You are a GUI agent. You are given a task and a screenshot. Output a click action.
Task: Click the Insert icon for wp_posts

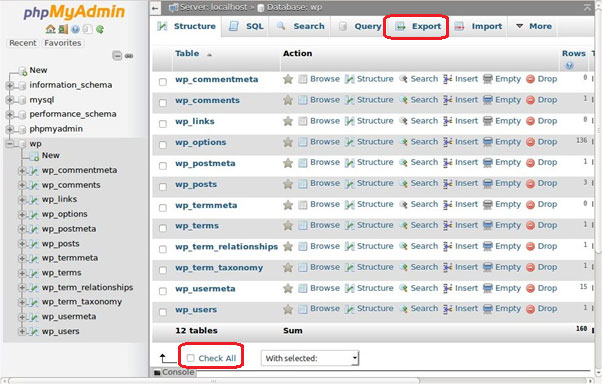click(x=448, y=184)
